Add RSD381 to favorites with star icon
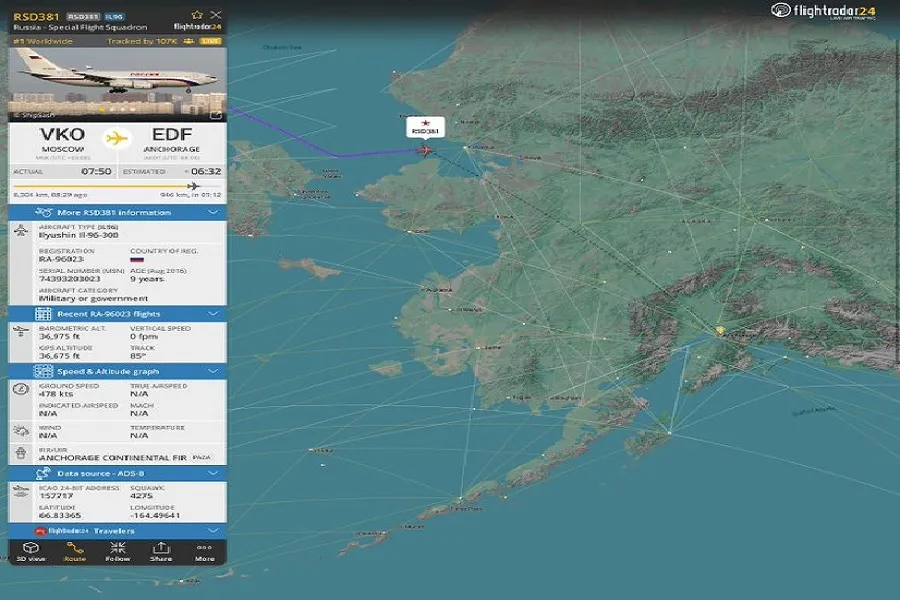 (198, 16)
